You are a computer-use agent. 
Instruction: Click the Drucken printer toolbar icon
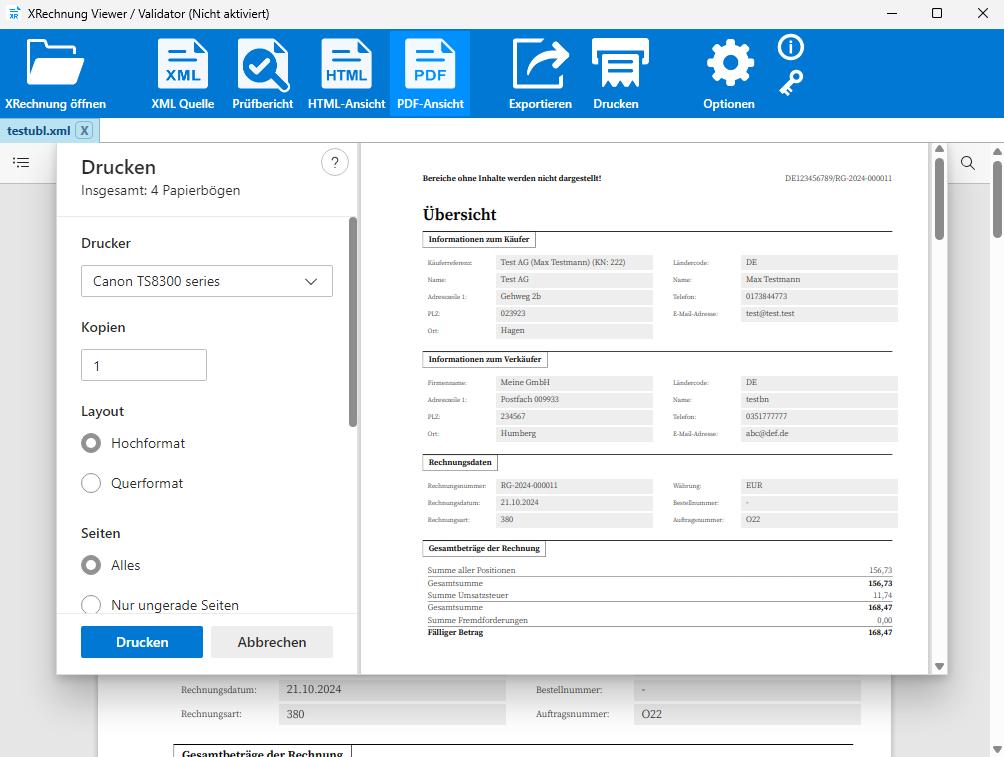click(616, 68)
